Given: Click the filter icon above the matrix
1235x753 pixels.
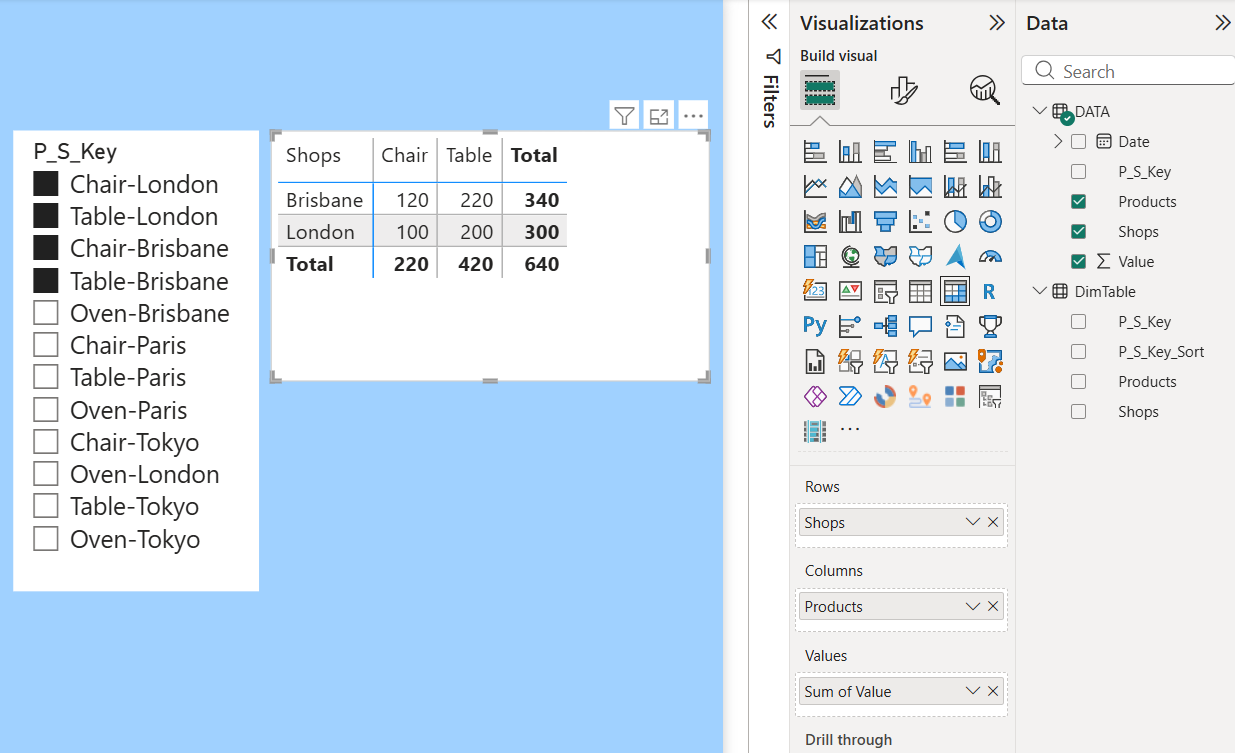Looking at the screenshot, I should pyautogui.click(x=624, y=116).
